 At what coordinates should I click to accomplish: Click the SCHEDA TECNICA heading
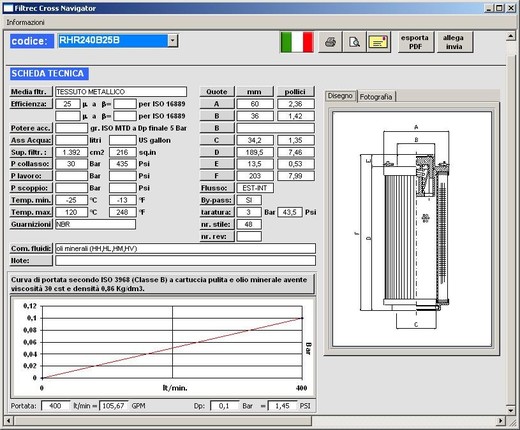[x=49, y=74]
